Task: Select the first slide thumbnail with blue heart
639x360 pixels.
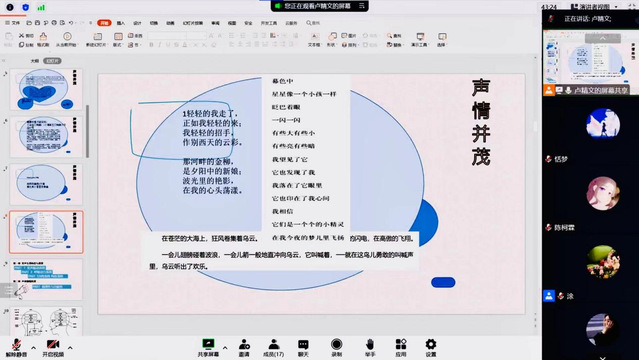Action: pyautogui.click(x=46, y=89)
